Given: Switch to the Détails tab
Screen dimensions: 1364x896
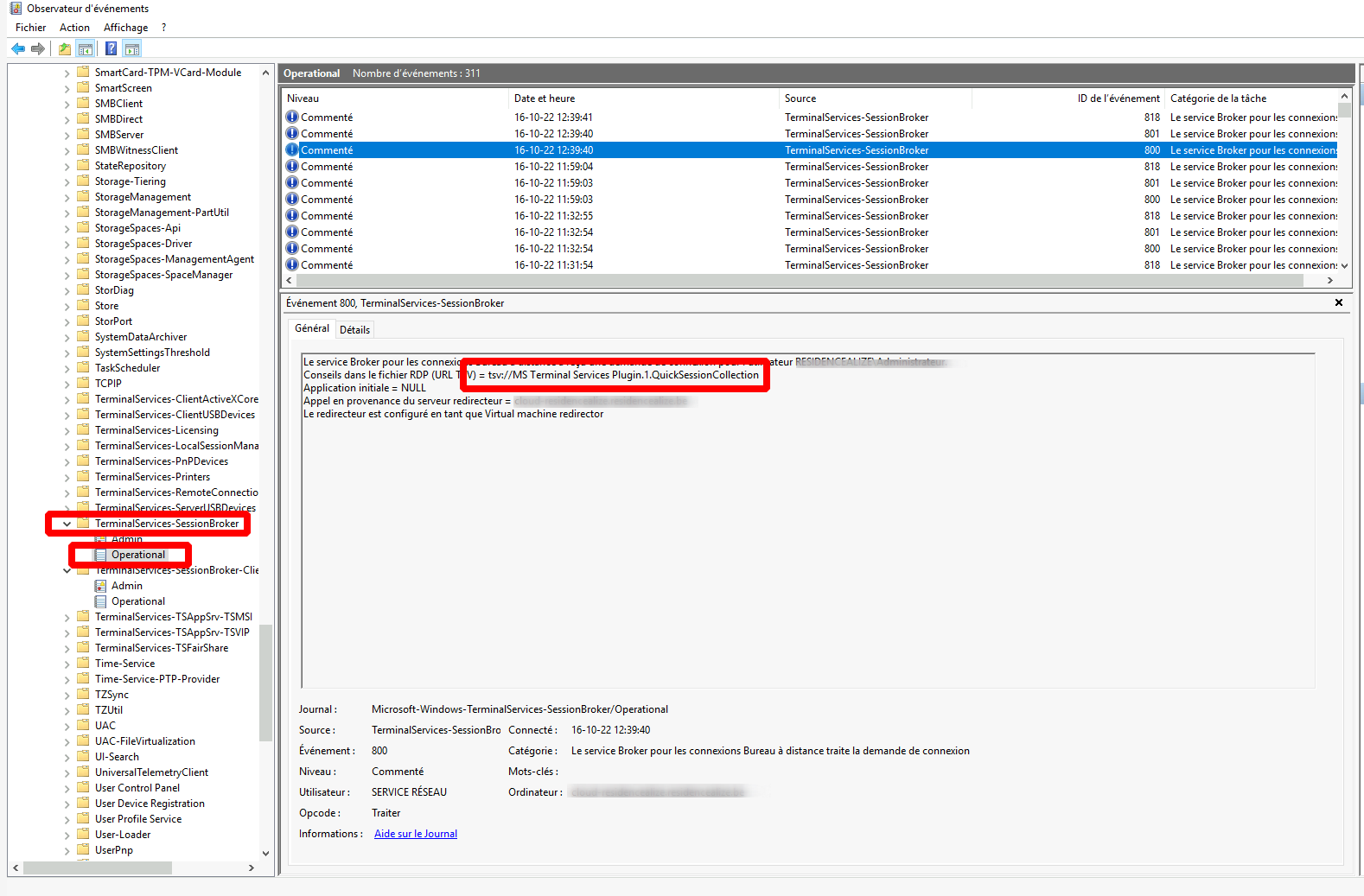Looking at the screenshot, I should (354, 329).
